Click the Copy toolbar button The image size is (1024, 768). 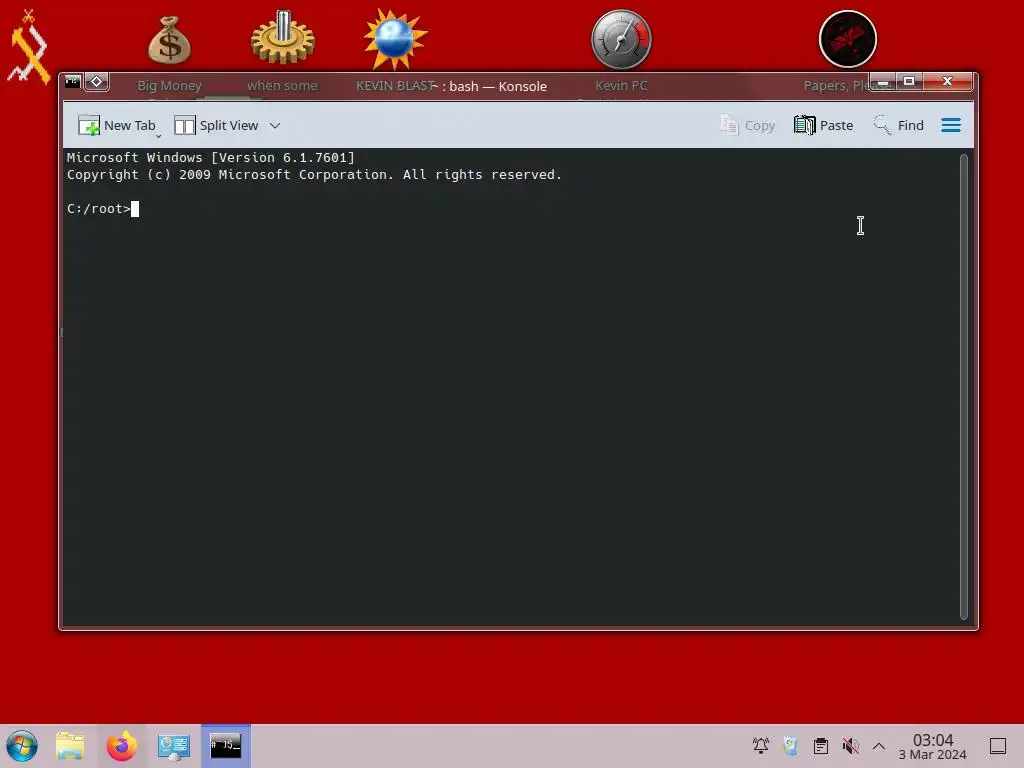coord(747,125)
